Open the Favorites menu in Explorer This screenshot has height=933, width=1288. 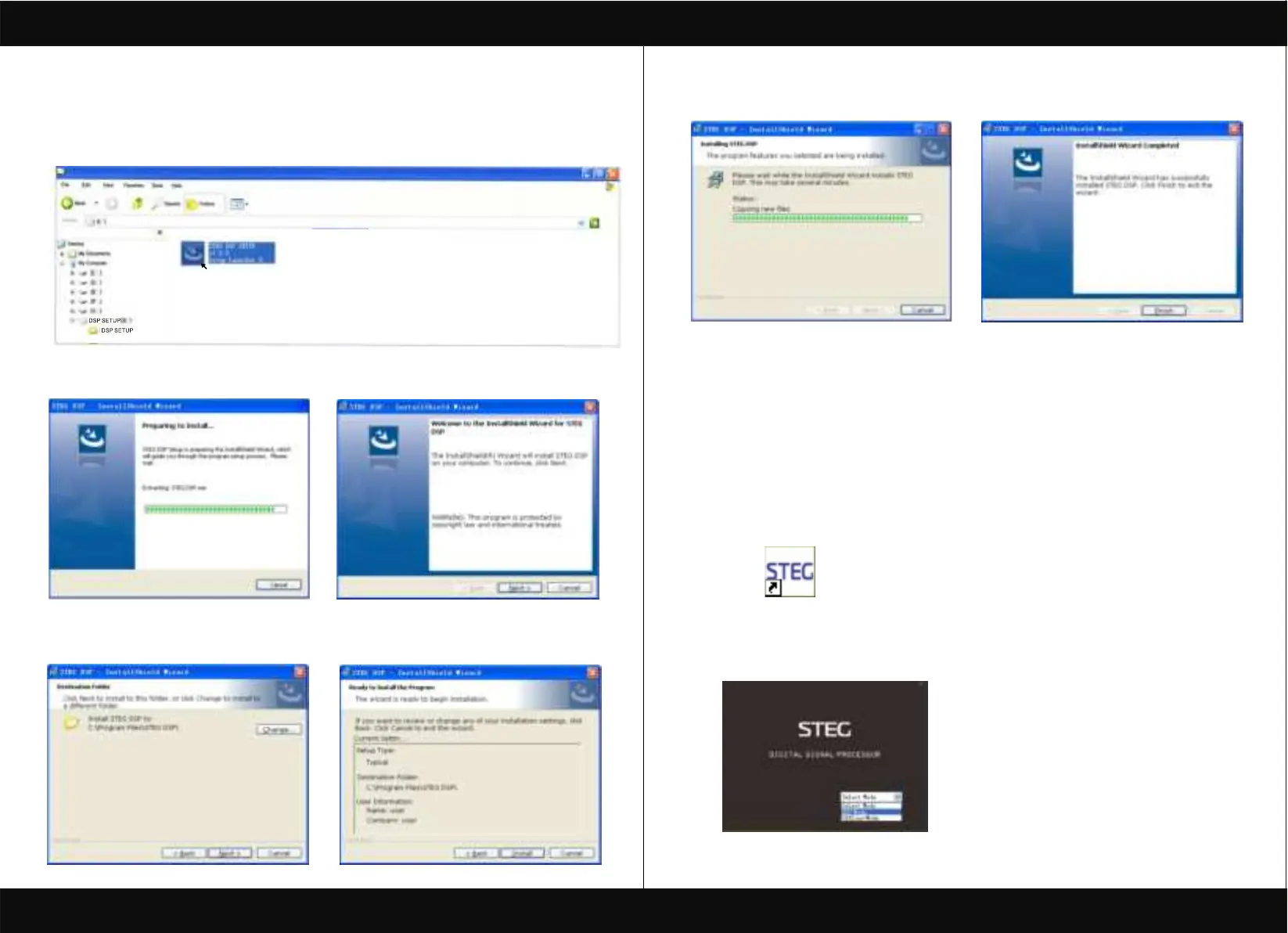(x=134, y=186)
